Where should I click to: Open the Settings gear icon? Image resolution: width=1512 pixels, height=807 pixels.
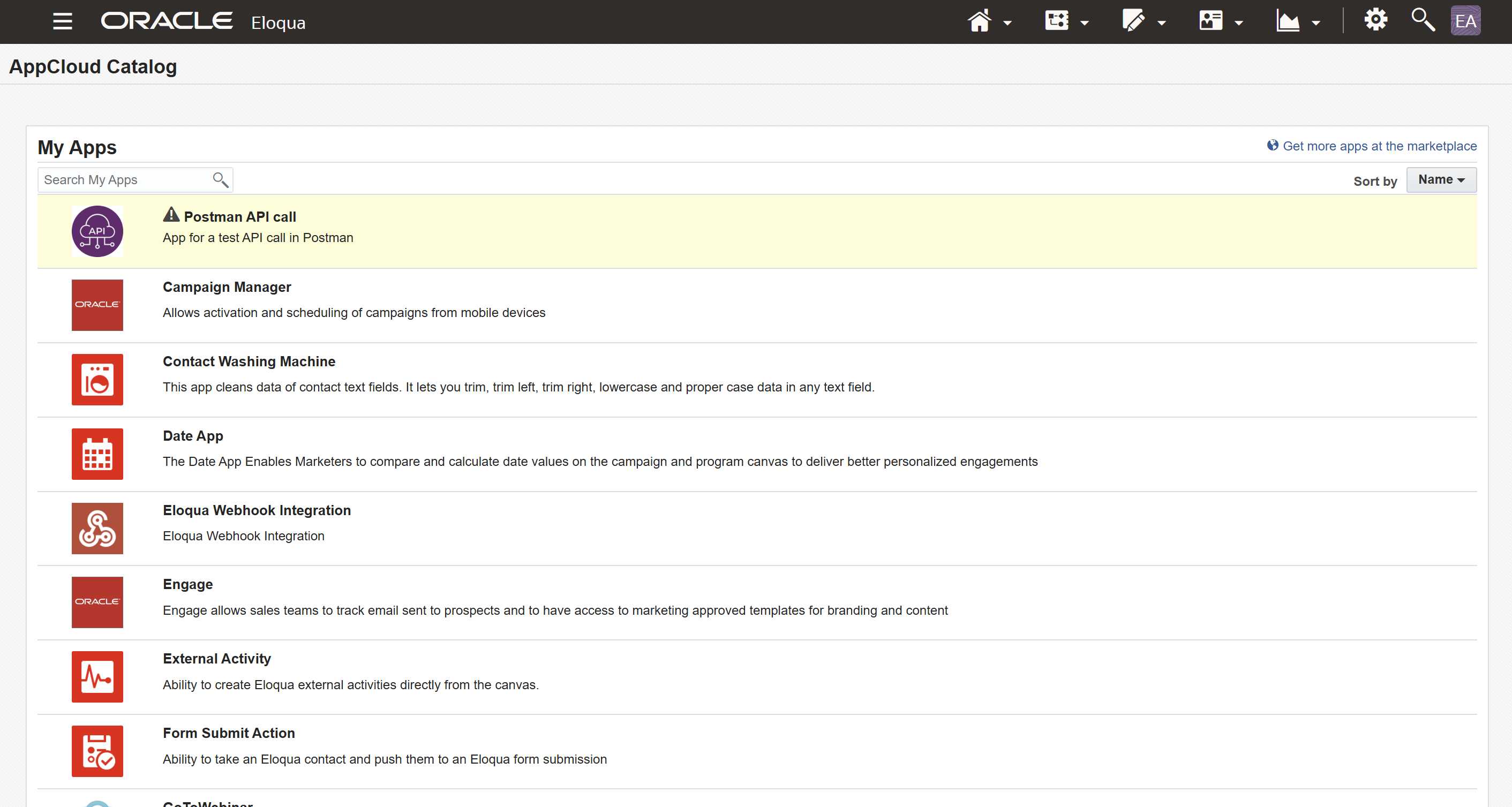click(x=1375, y=20)
